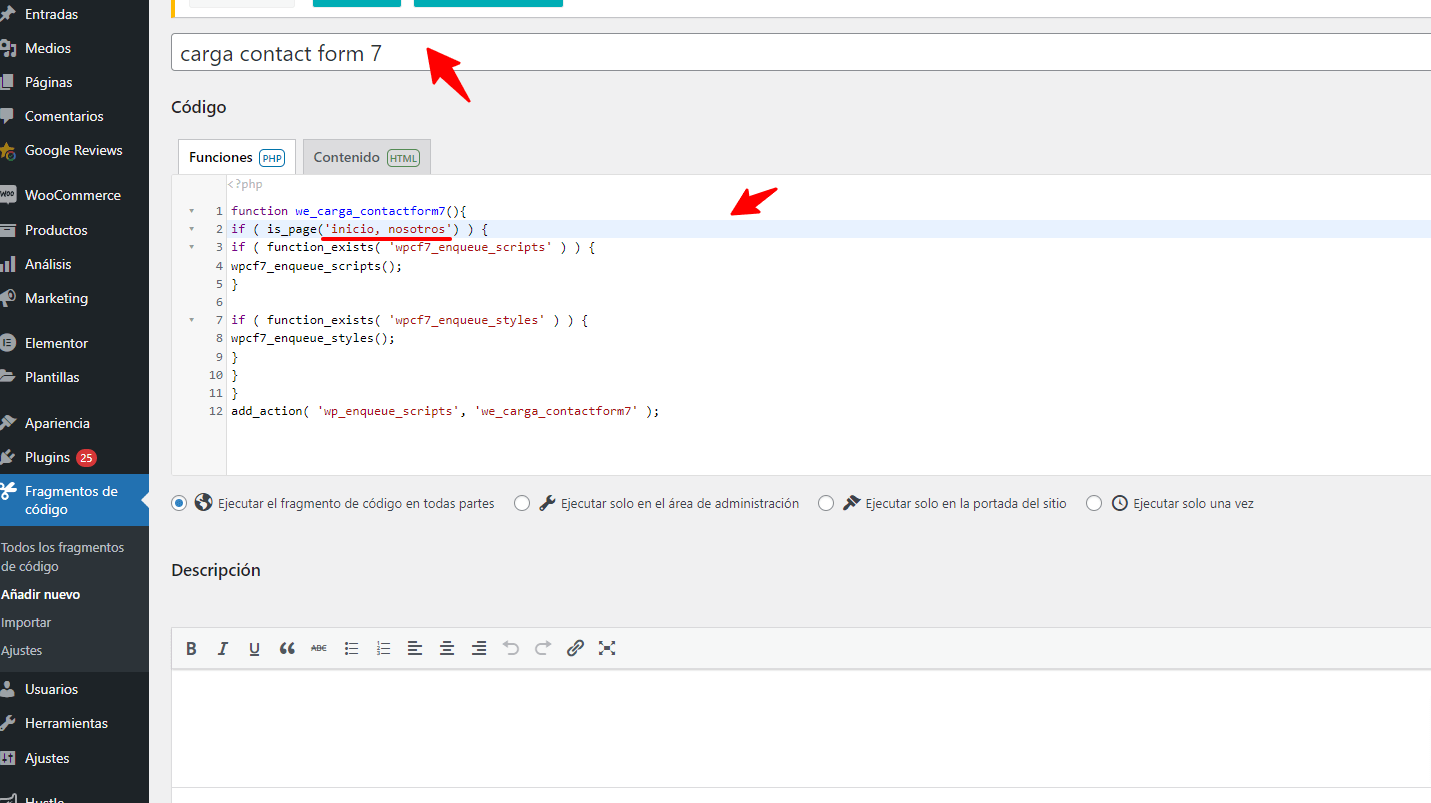Open fullscreen editor mode icon
The image size is (1431, 803).
(607, 648)
